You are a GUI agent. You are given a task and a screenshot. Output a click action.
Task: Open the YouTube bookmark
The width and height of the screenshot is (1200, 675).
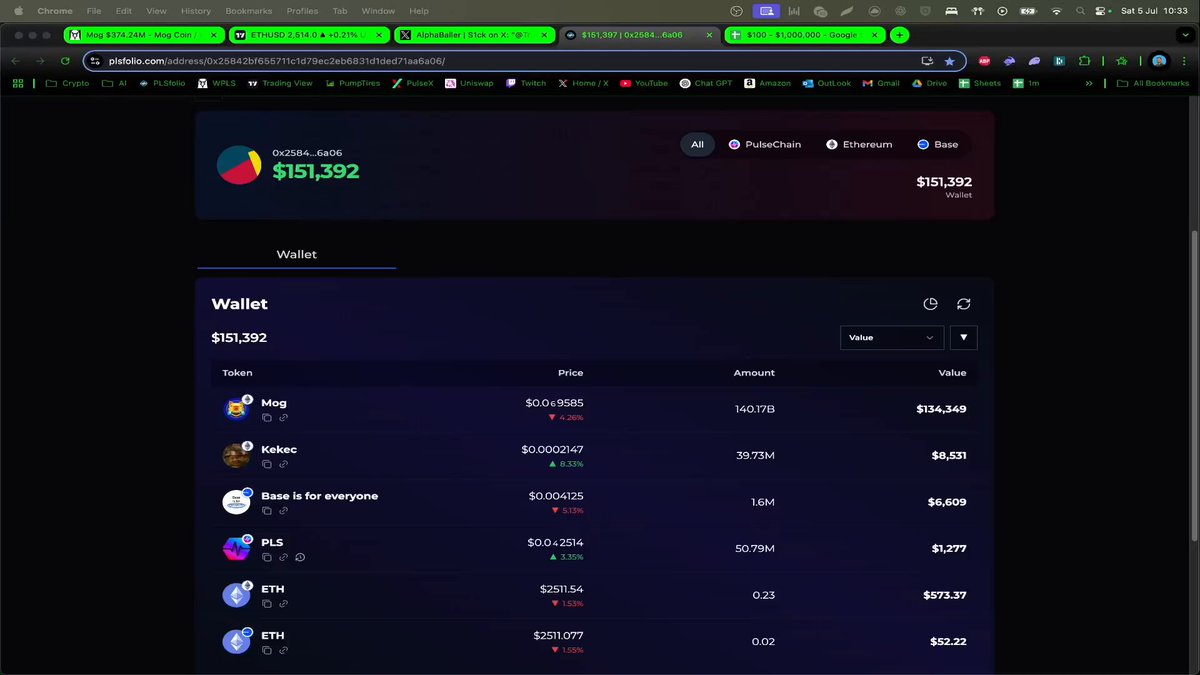point(643,83)
